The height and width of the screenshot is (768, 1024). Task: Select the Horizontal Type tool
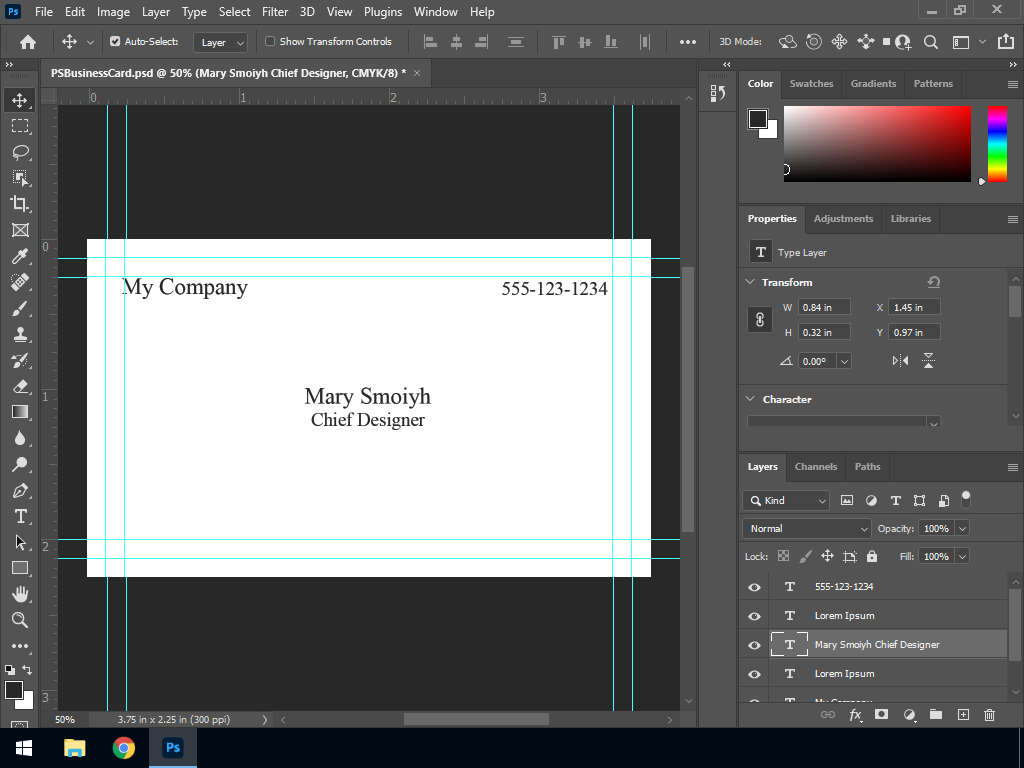[20, 516]
